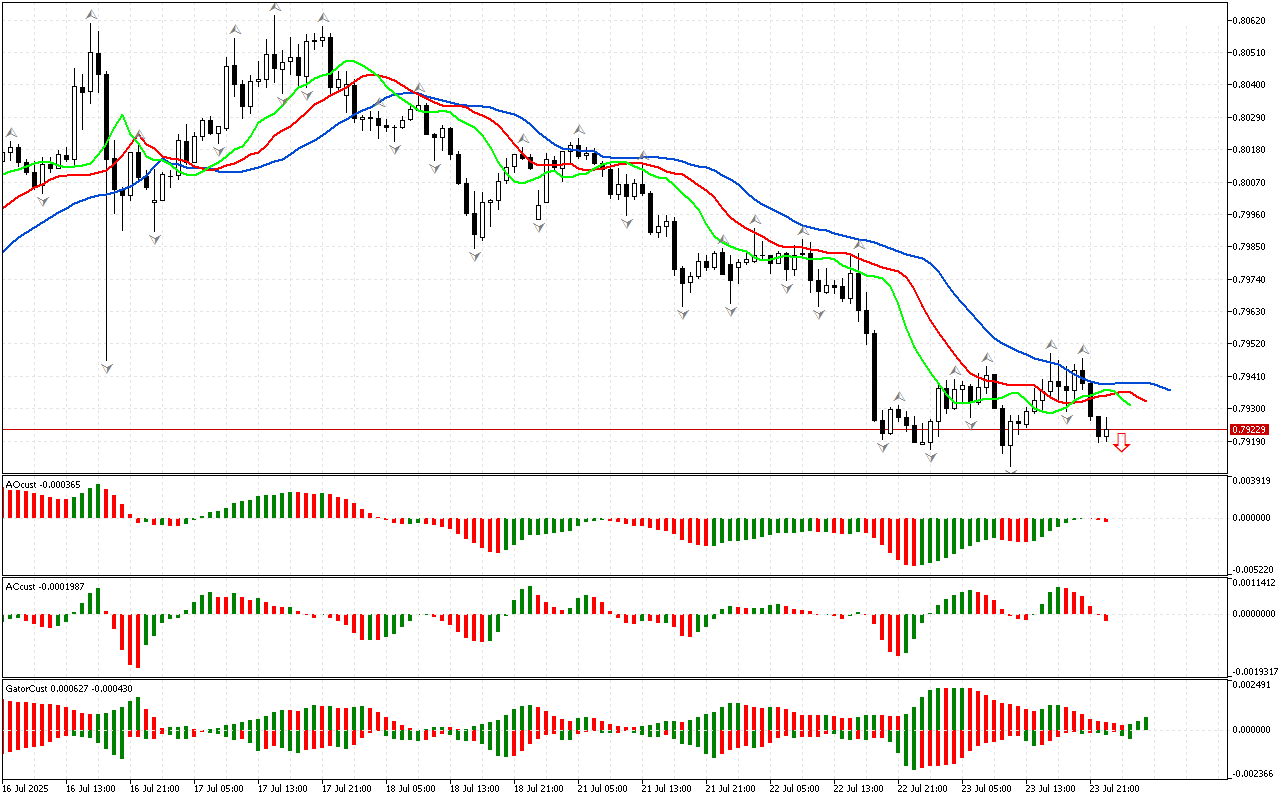This screenshot has width=1280, height=800.
Task: Click the red down arrow signal icon
Action: click(1121, 443)
